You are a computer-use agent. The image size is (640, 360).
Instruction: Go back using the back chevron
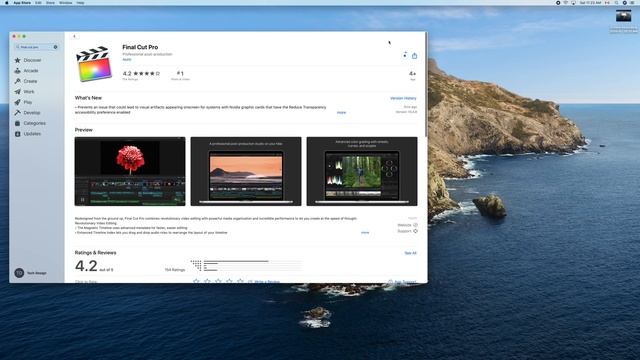point(74,36)
